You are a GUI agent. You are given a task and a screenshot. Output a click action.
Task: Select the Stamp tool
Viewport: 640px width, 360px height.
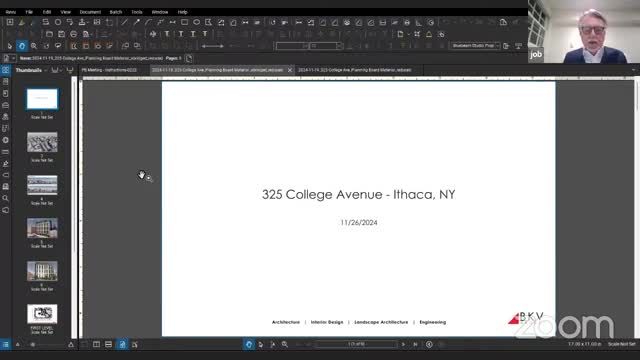[x=82, y=22]
